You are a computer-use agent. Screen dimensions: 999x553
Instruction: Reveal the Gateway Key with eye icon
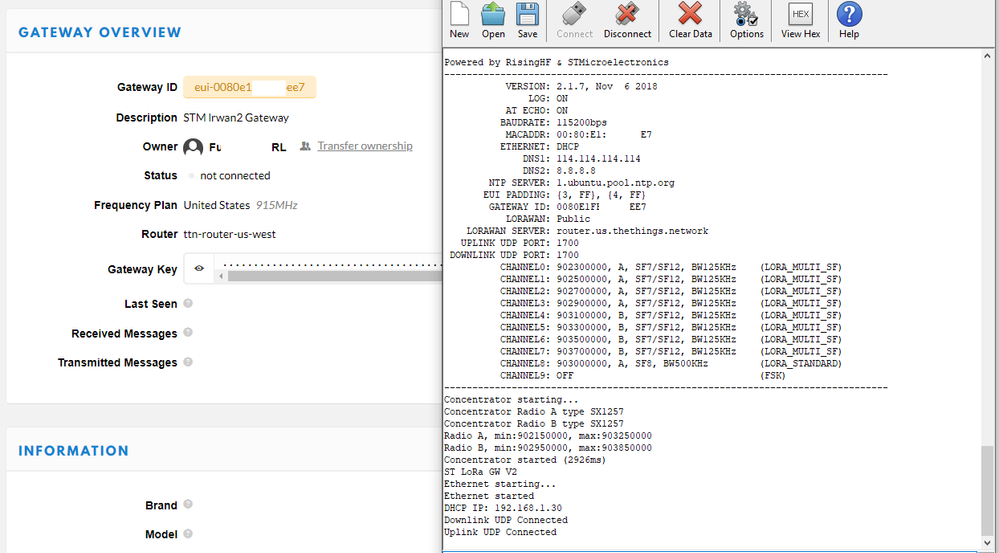pyautogui.click(x=199, y=269)
